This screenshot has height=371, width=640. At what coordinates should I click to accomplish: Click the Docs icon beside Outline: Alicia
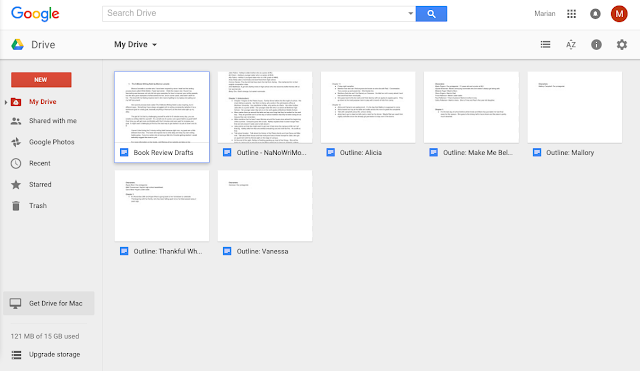(x=330, y=152)
